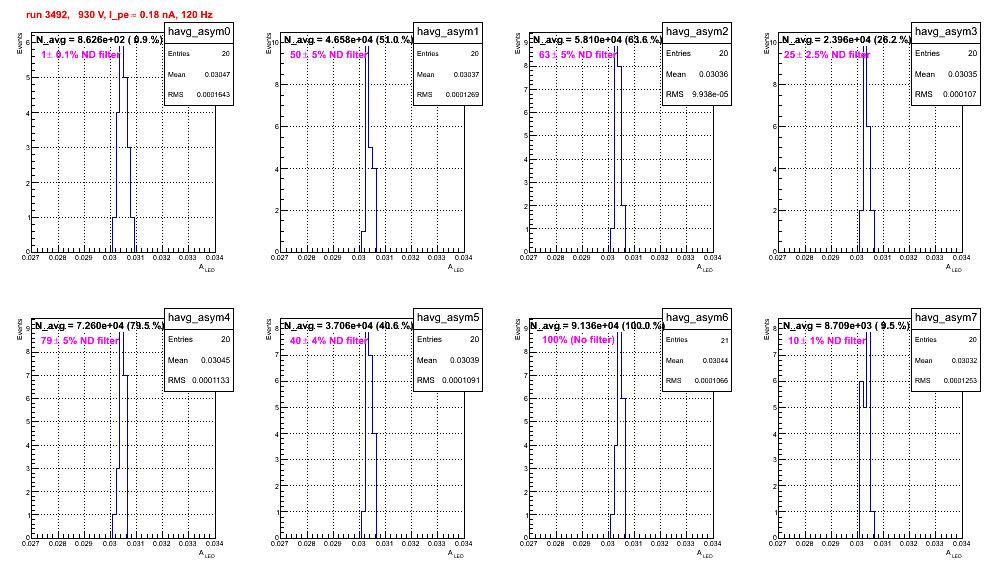Select the havg_asym7 stats box title
The height and width of the screenshot is (572, 996).
tap(946, 318)
